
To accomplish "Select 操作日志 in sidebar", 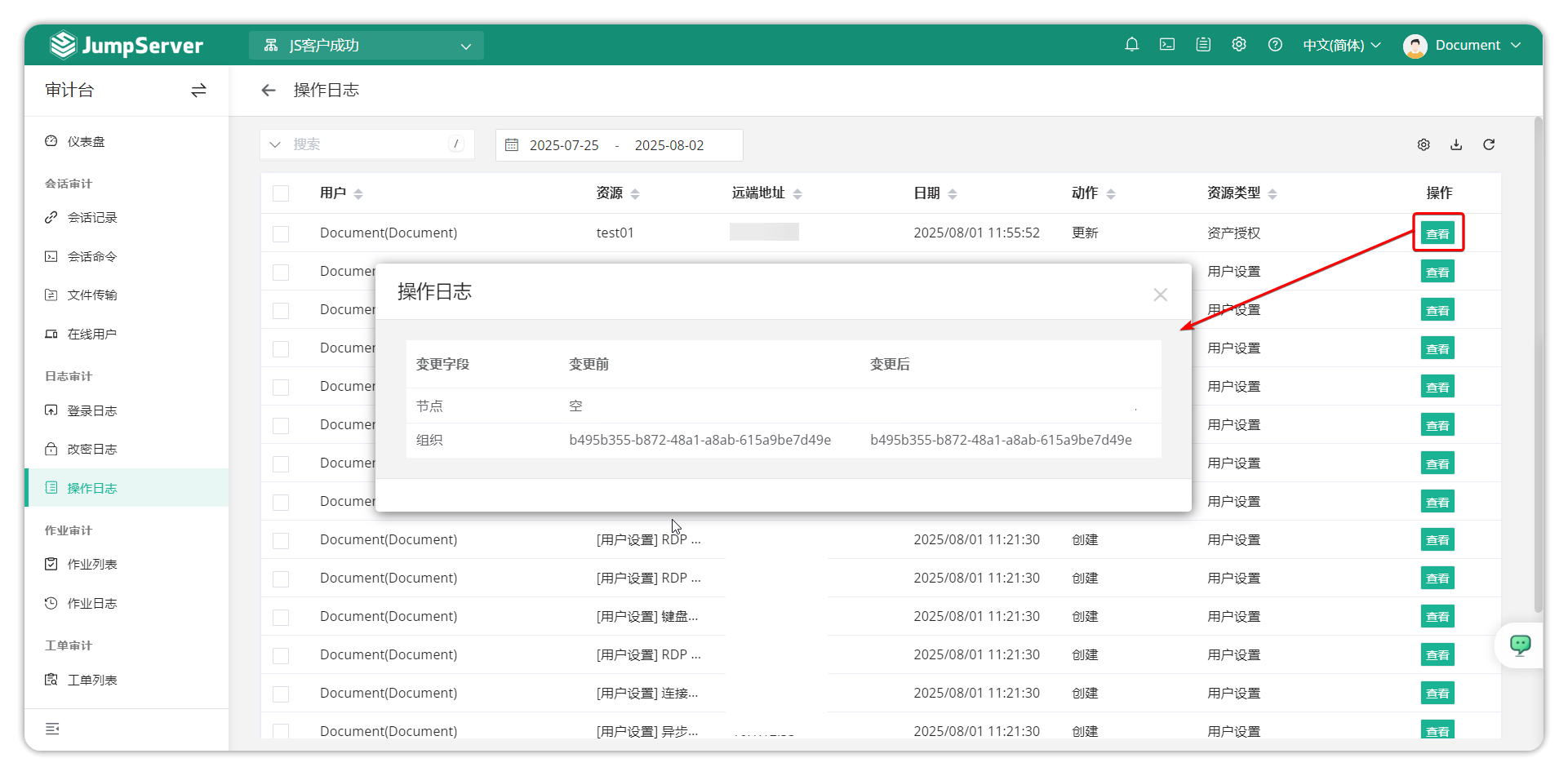I will [x=127, y=488].
